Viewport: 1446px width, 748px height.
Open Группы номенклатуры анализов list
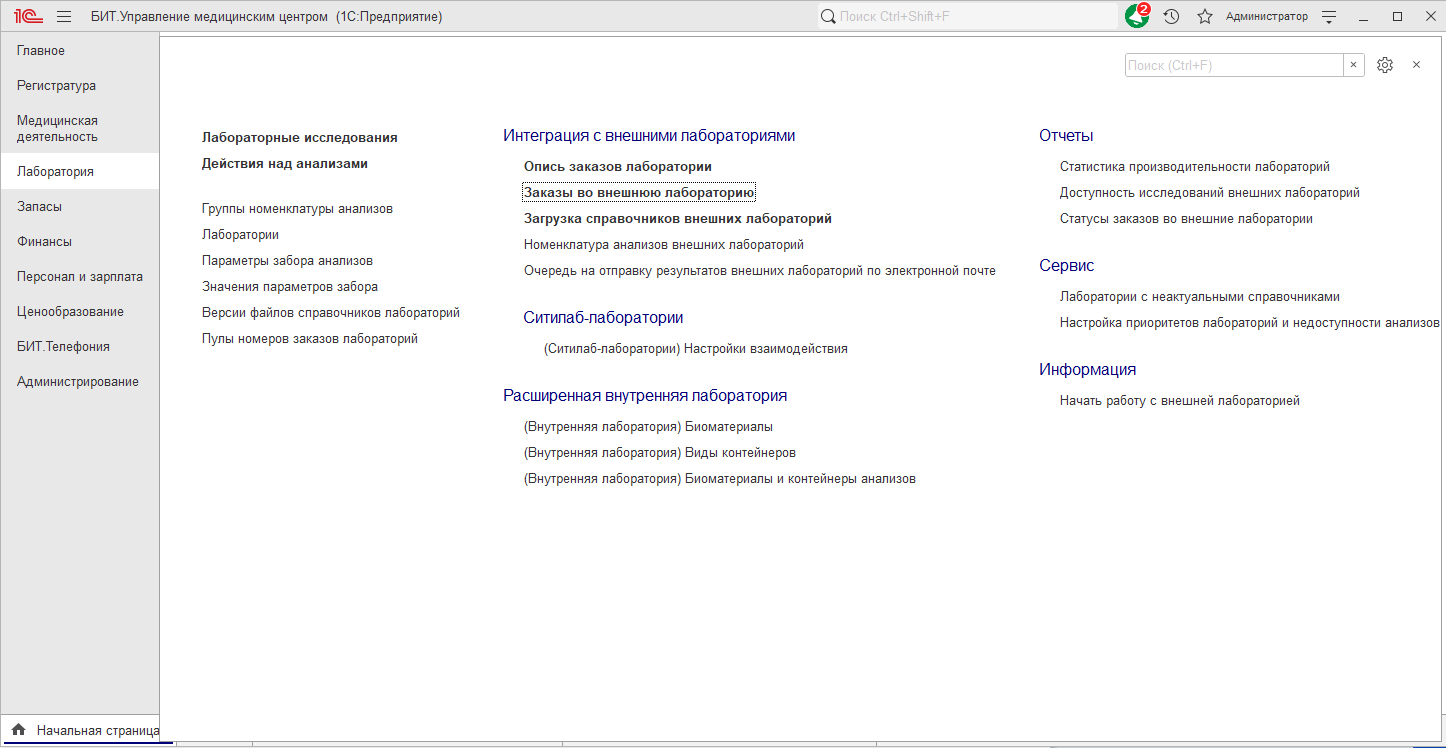pos(297,209)
